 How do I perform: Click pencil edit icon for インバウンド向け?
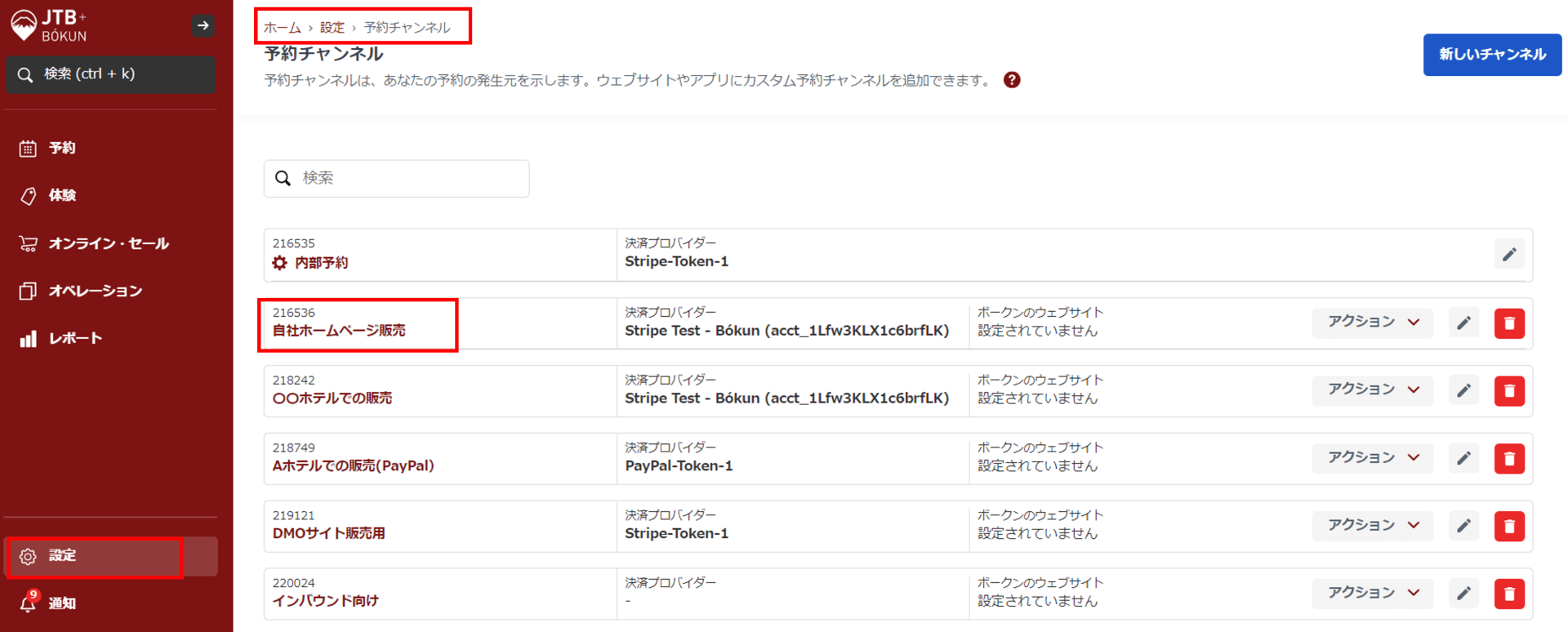point(1463,594)
